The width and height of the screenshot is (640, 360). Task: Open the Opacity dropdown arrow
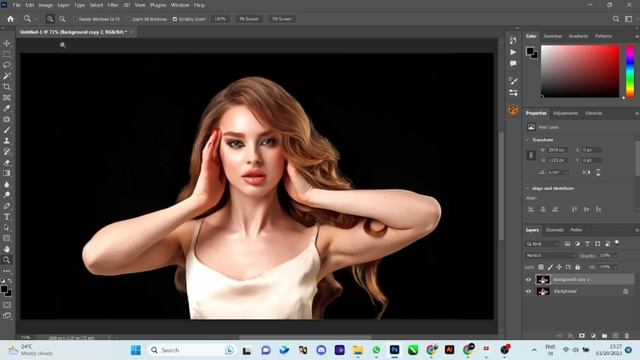pyautogui.click(x=615, y=256)
